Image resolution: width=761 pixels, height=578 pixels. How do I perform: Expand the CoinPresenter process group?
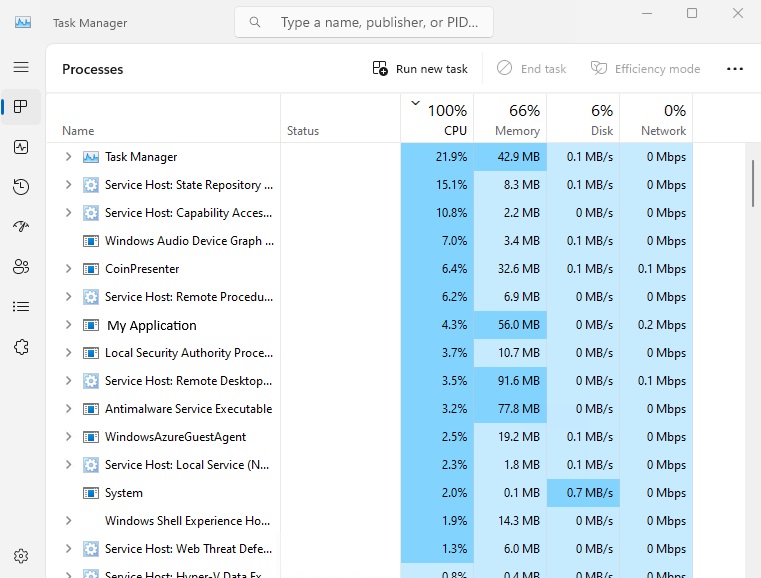pos(68,269)
